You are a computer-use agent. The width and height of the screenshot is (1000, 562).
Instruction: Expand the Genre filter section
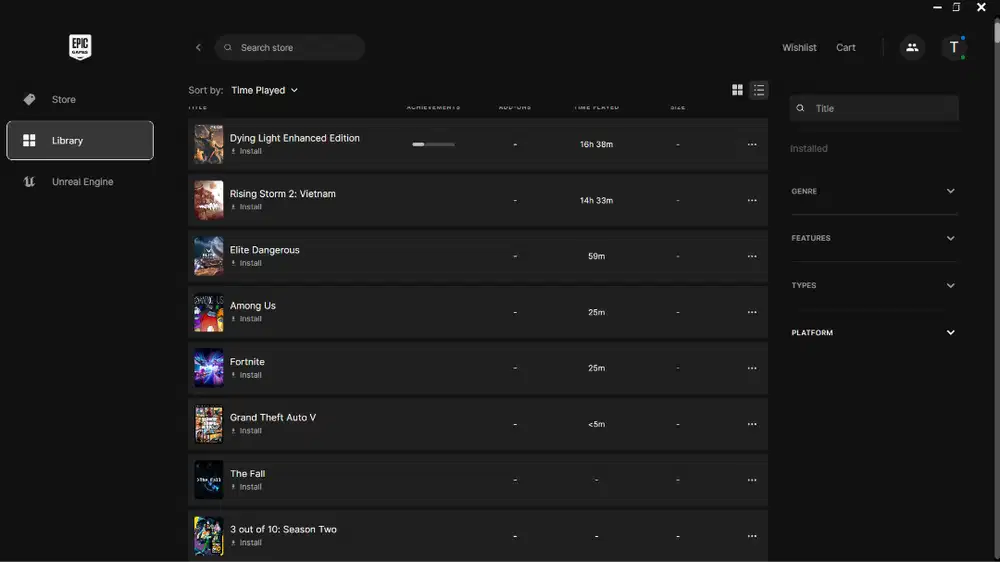873,191
